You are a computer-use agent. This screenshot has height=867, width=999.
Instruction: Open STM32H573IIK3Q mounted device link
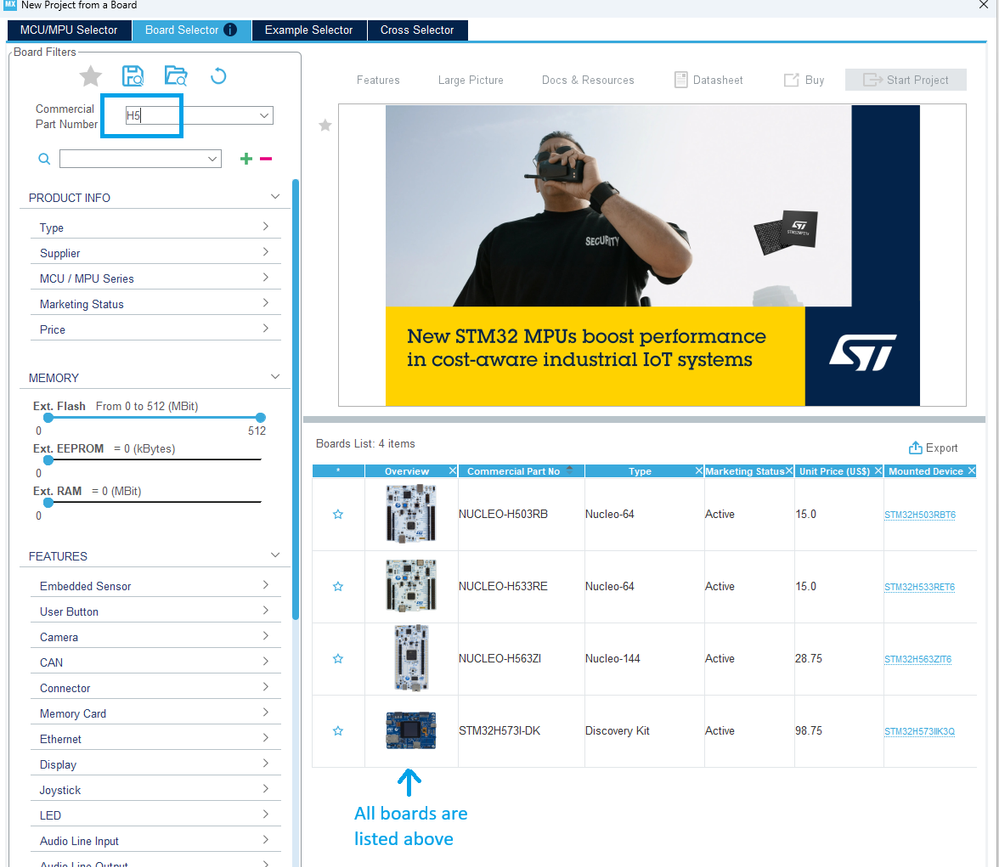point(919,731)
